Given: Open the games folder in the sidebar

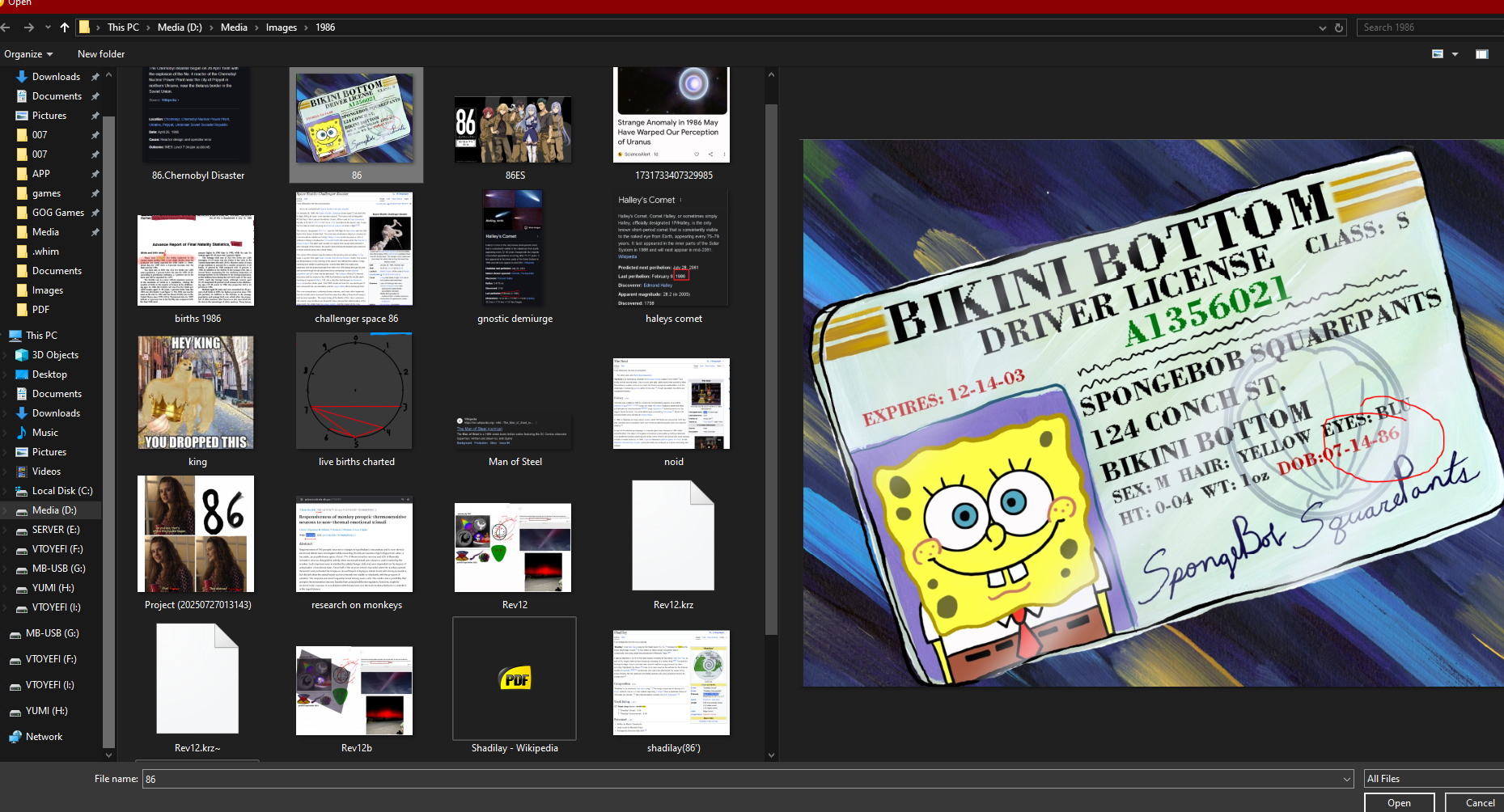Looking at the screenshot, I should pyautogui.click(x=47, y=193).
